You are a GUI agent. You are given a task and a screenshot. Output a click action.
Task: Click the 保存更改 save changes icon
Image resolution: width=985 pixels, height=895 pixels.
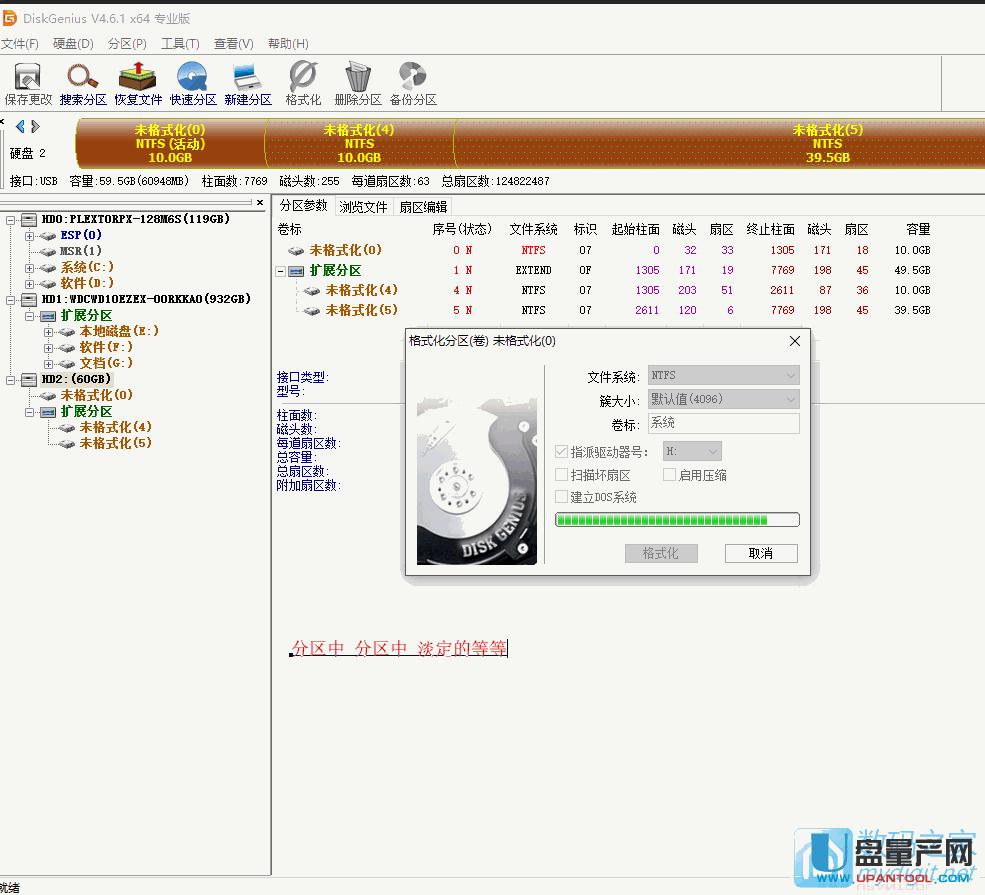point(28,83)
